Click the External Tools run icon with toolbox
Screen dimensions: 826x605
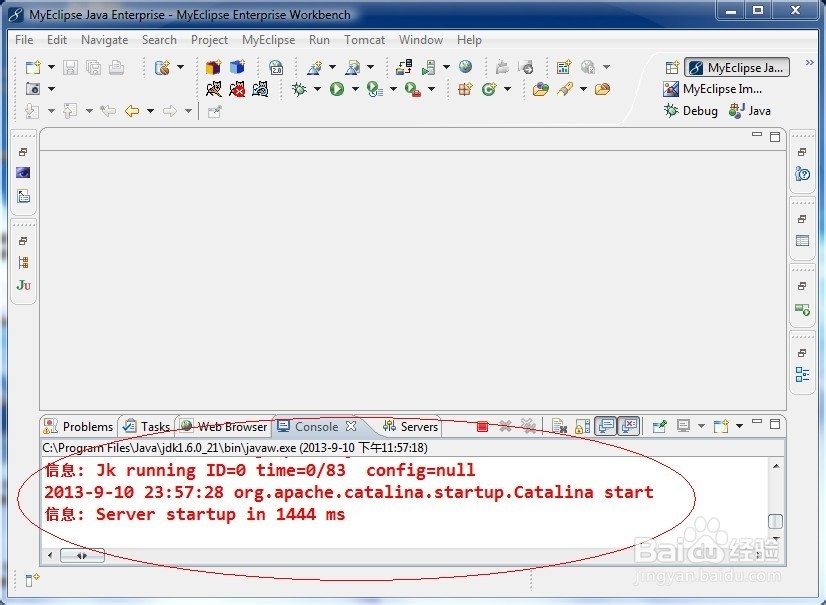(x=412, y=89)
